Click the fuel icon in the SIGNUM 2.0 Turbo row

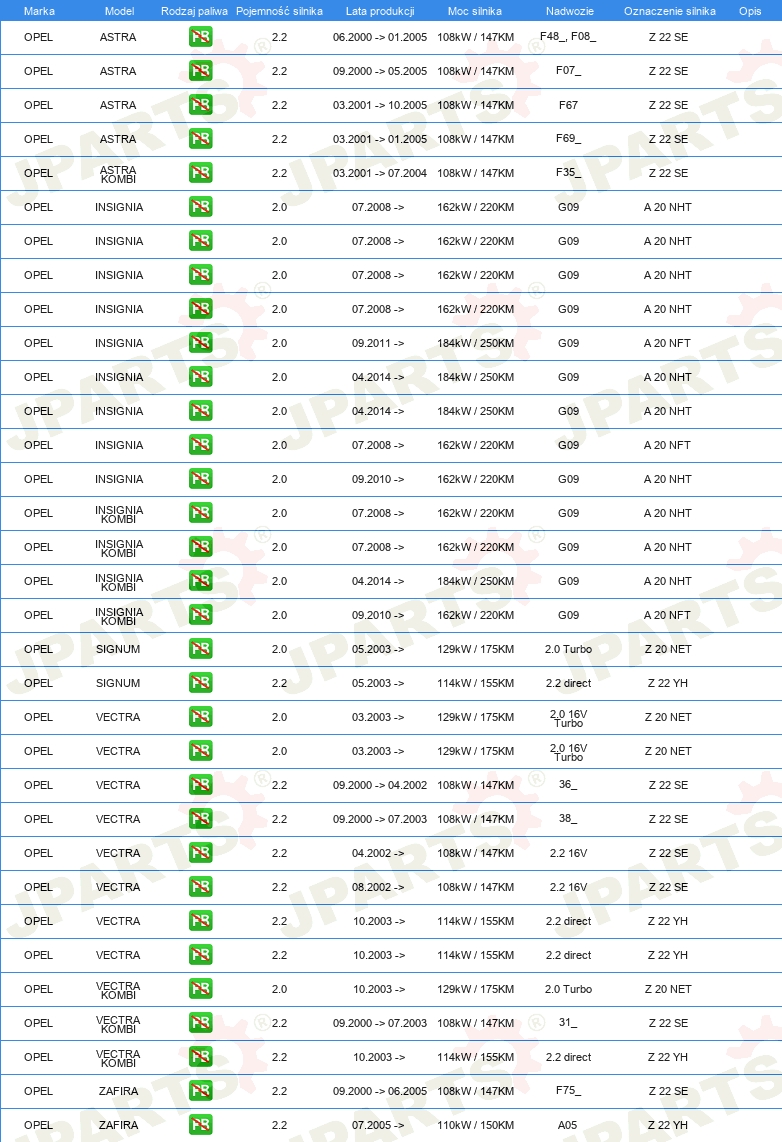(200, 648)
